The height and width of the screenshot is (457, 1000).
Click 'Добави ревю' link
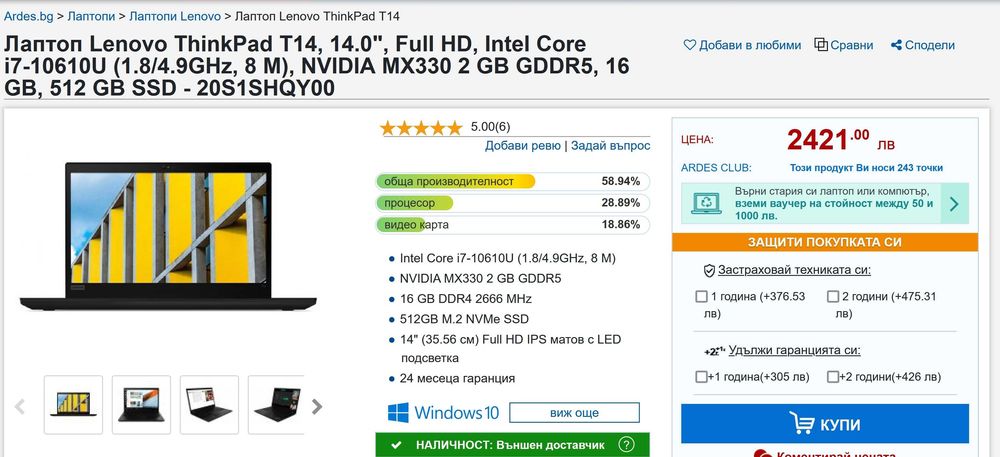click(x=523, y=146)
